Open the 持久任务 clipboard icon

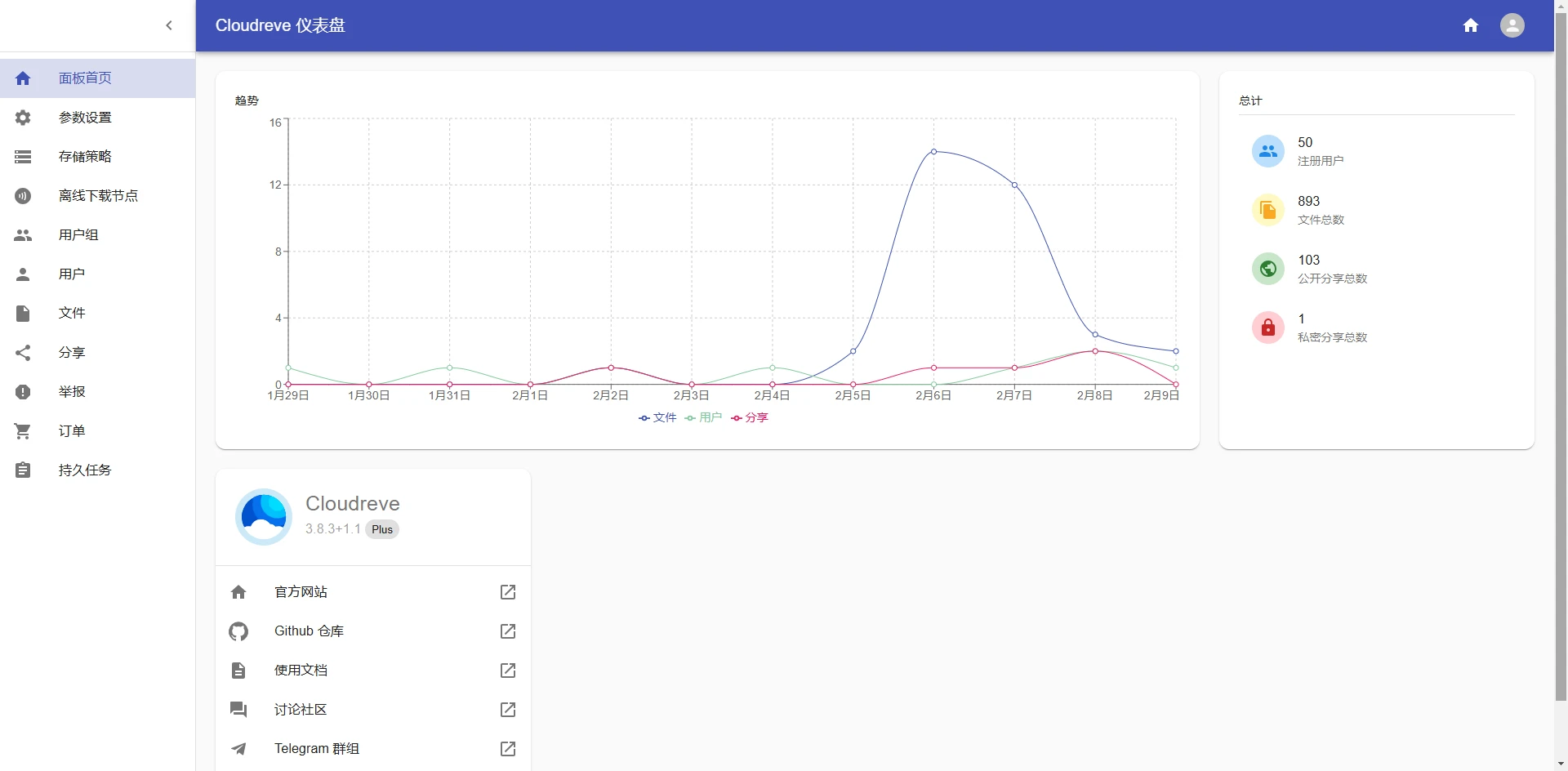pyautogui.click(x=23, y=470)
